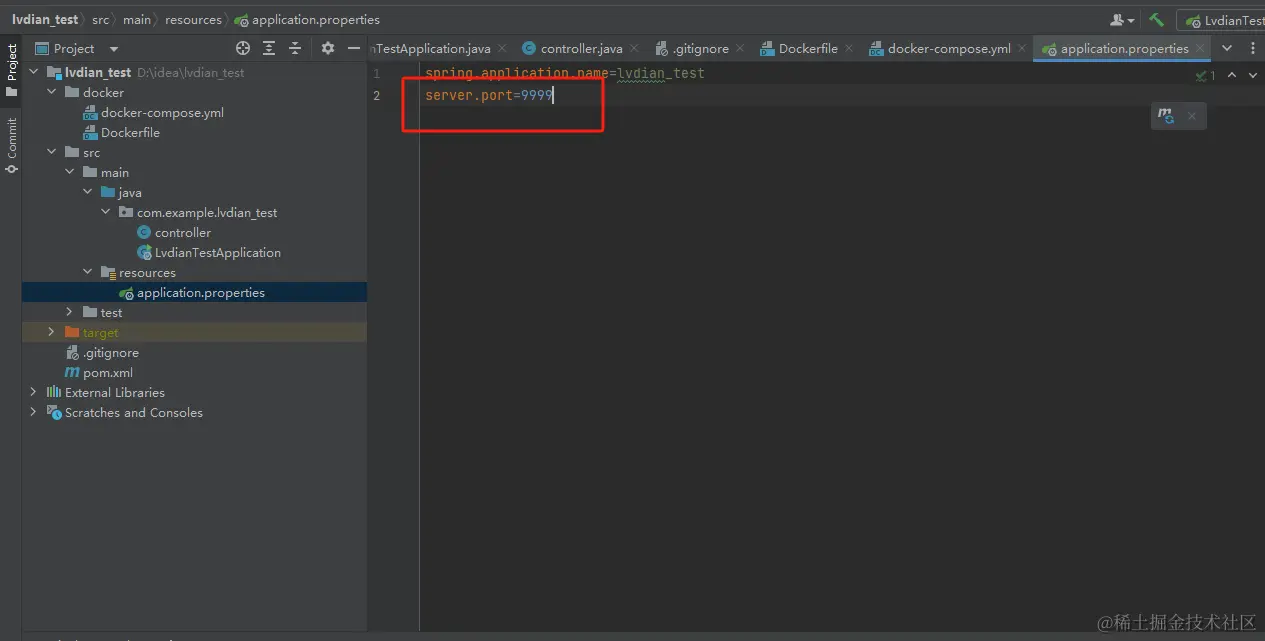Screen dimensions: 1265x641
Task: Close the controller.java tab
Action: [x=636, y=48]
